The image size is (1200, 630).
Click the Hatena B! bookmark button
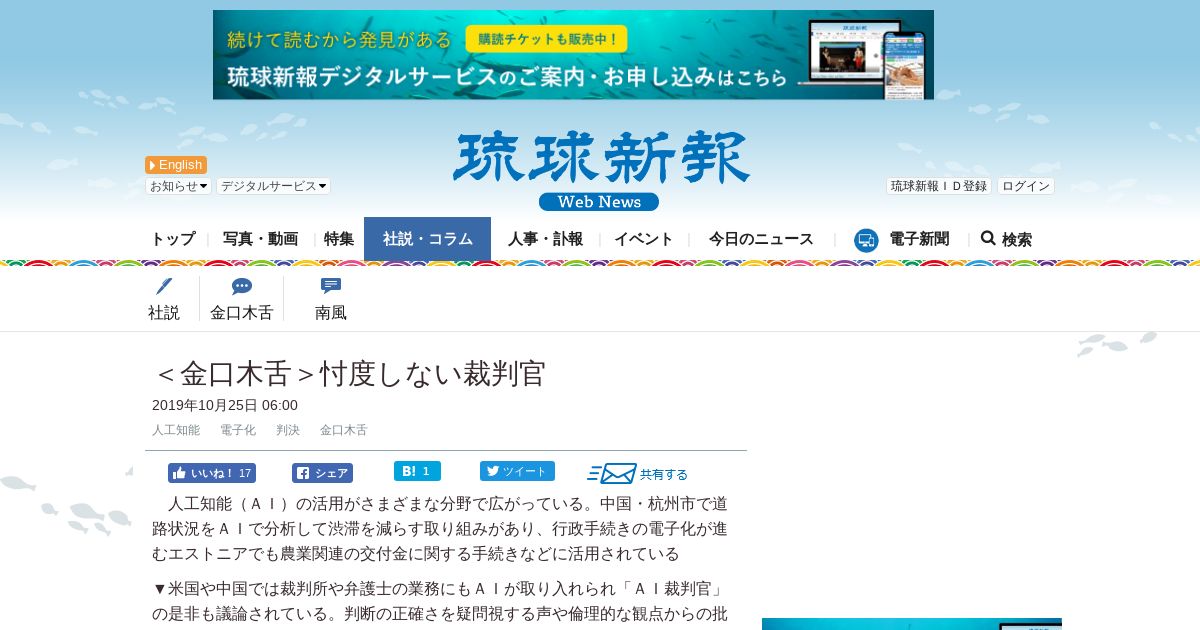coord(417,471)
